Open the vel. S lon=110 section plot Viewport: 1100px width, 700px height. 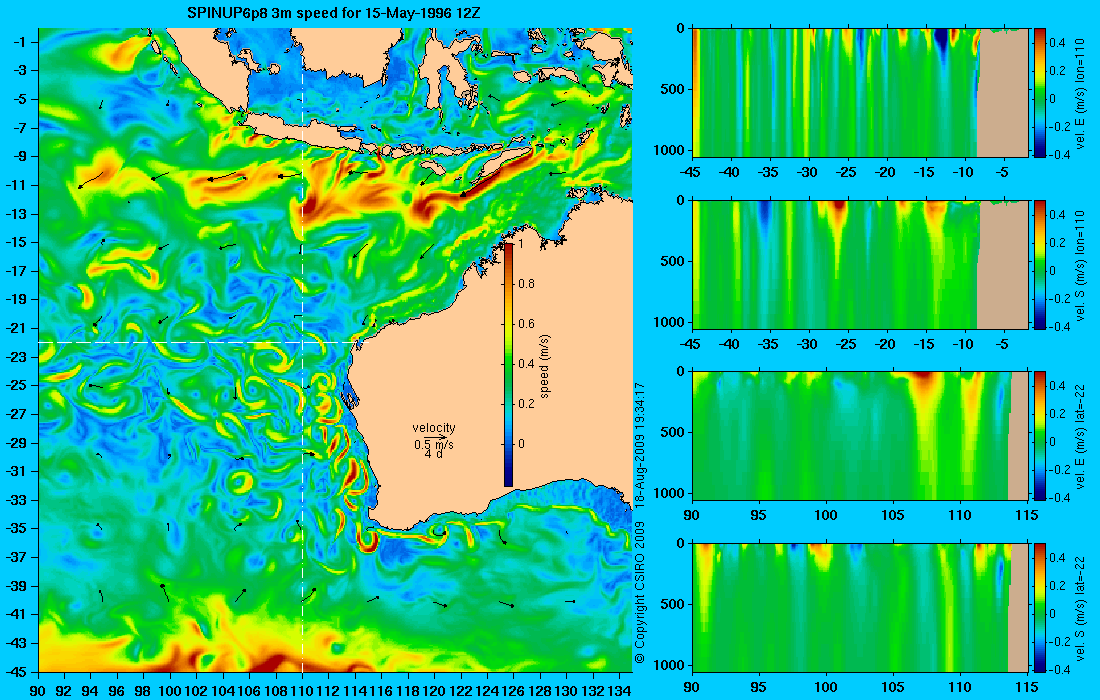pos(861,264)
